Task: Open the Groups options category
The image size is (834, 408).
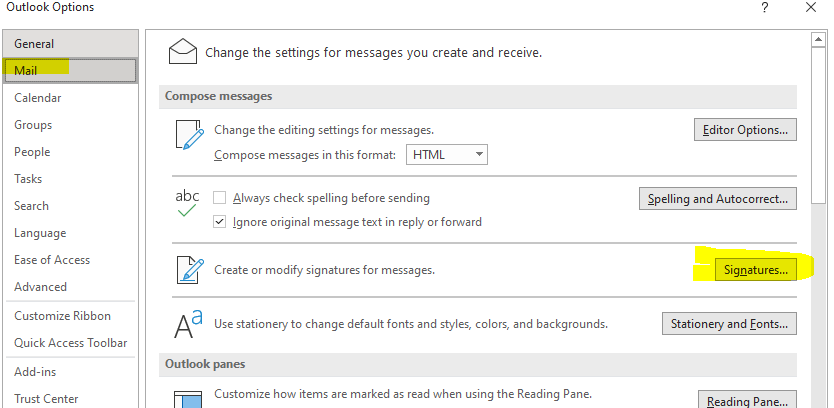Action: (x=70, y=125)
